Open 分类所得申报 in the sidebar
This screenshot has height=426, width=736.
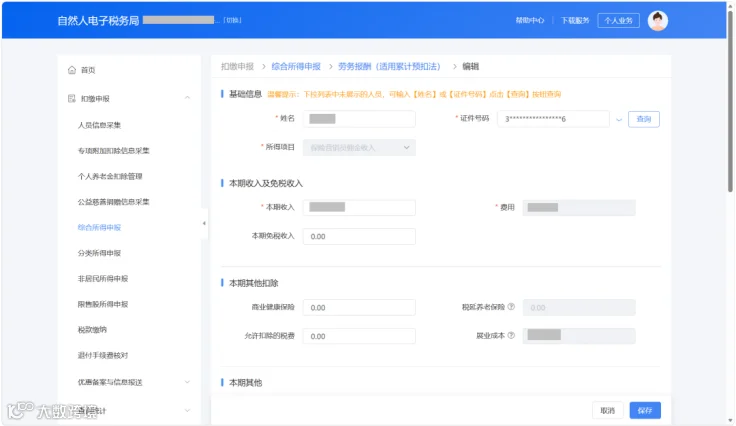(x=100, y=253)
